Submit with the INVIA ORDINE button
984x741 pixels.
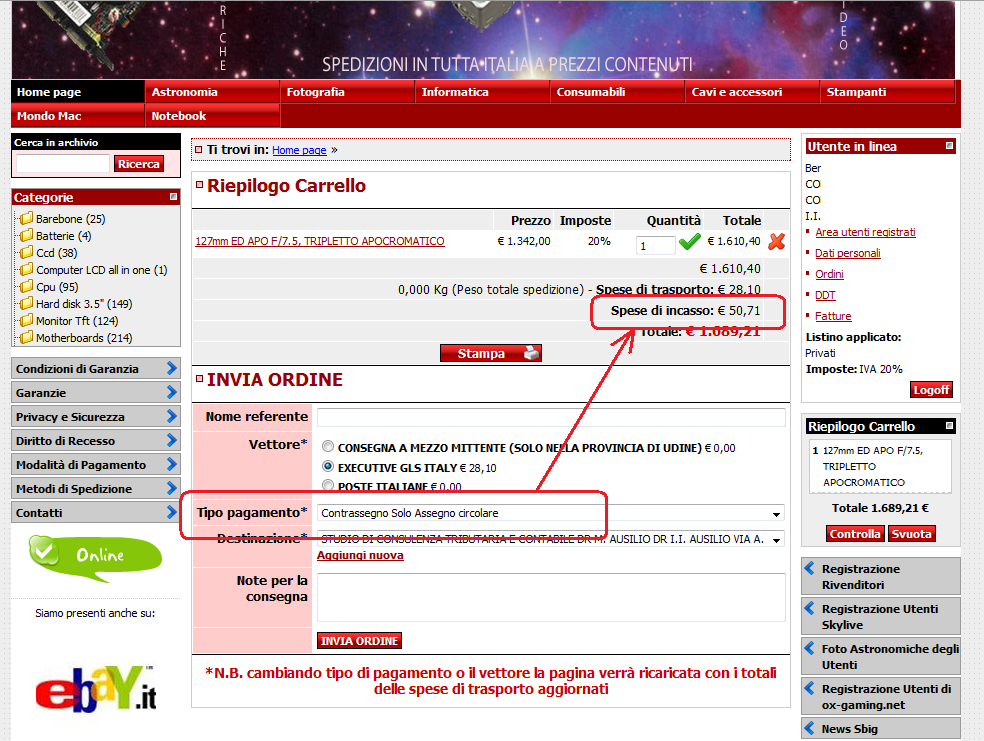360,641
